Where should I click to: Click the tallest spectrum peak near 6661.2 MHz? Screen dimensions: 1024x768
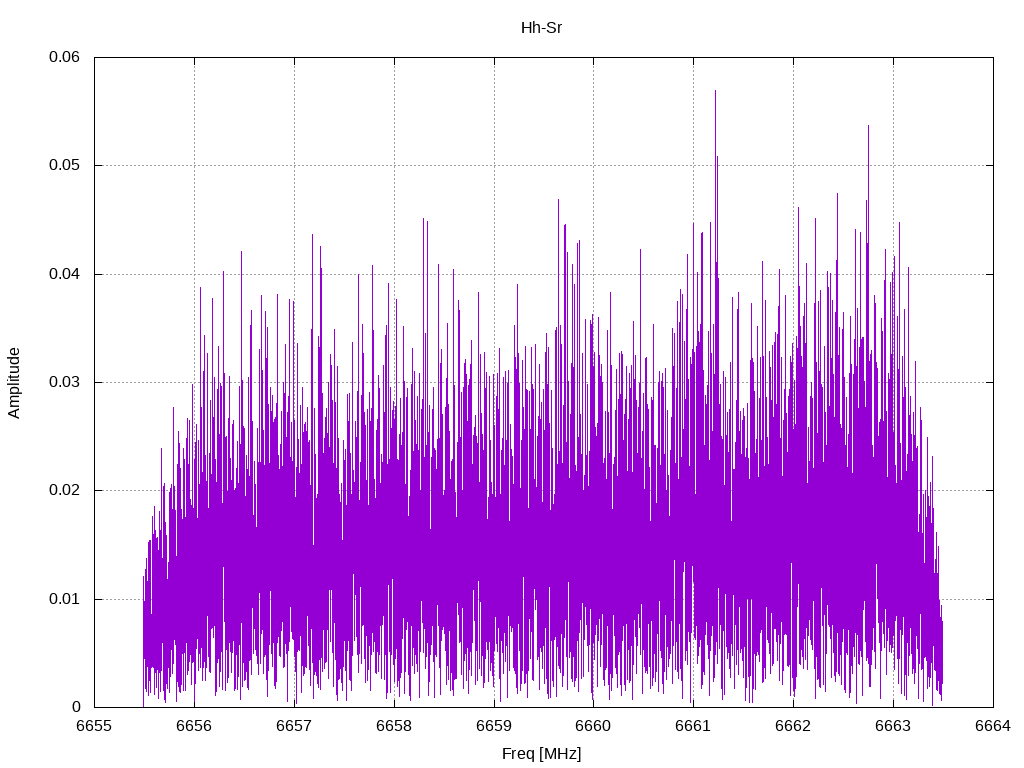[715, 91]
